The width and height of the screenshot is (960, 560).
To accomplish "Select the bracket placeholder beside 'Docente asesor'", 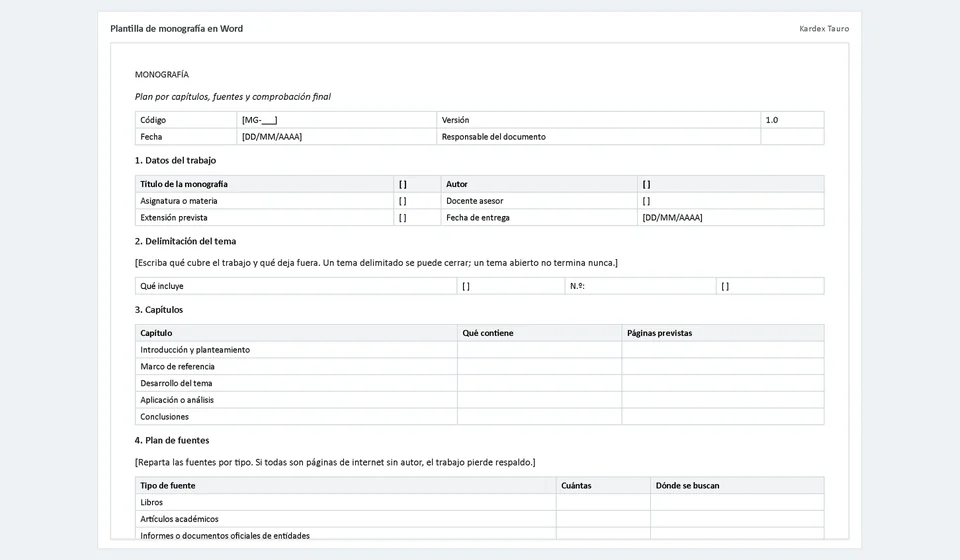I will pos(646,201).
